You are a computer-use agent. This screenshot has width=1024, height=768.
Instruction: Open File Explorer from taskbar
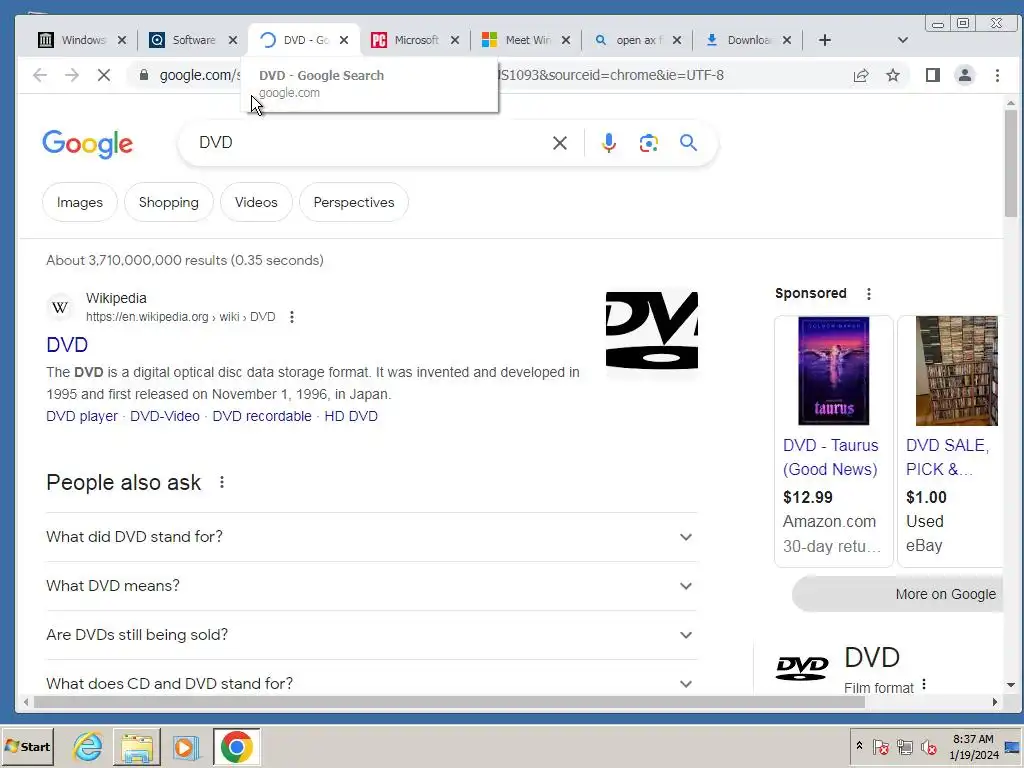pos(137,746)
